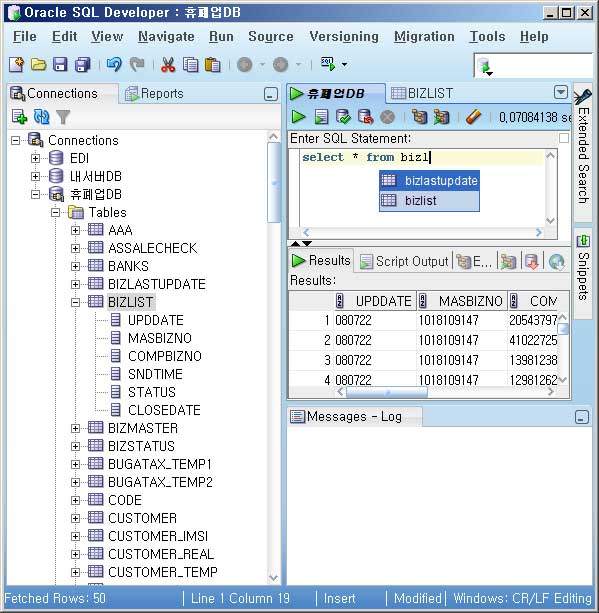Select the CLOSEDATE column in tree
Screen dimensions: 599x613
[164, 410]
